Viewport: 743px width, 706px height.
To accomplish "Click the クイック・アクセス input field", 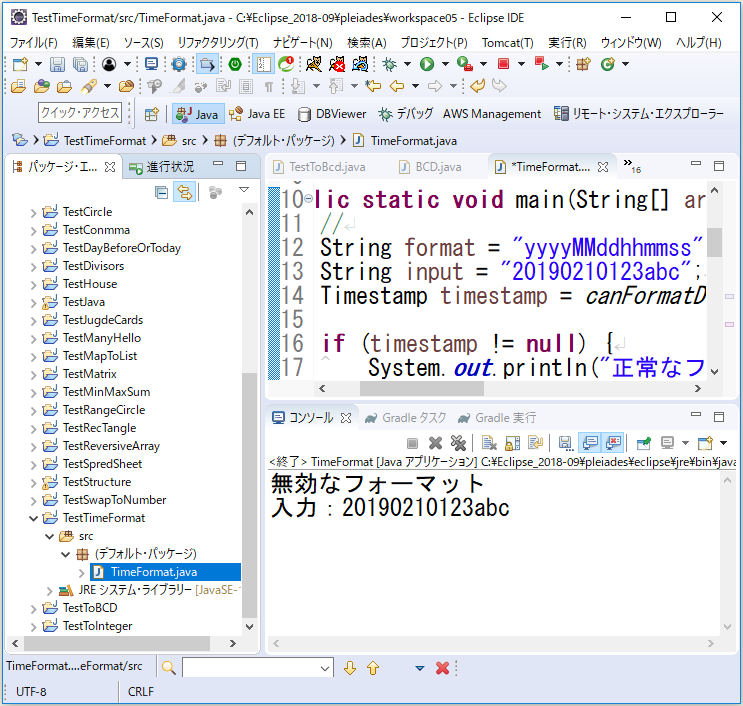I will click(80, 113).
